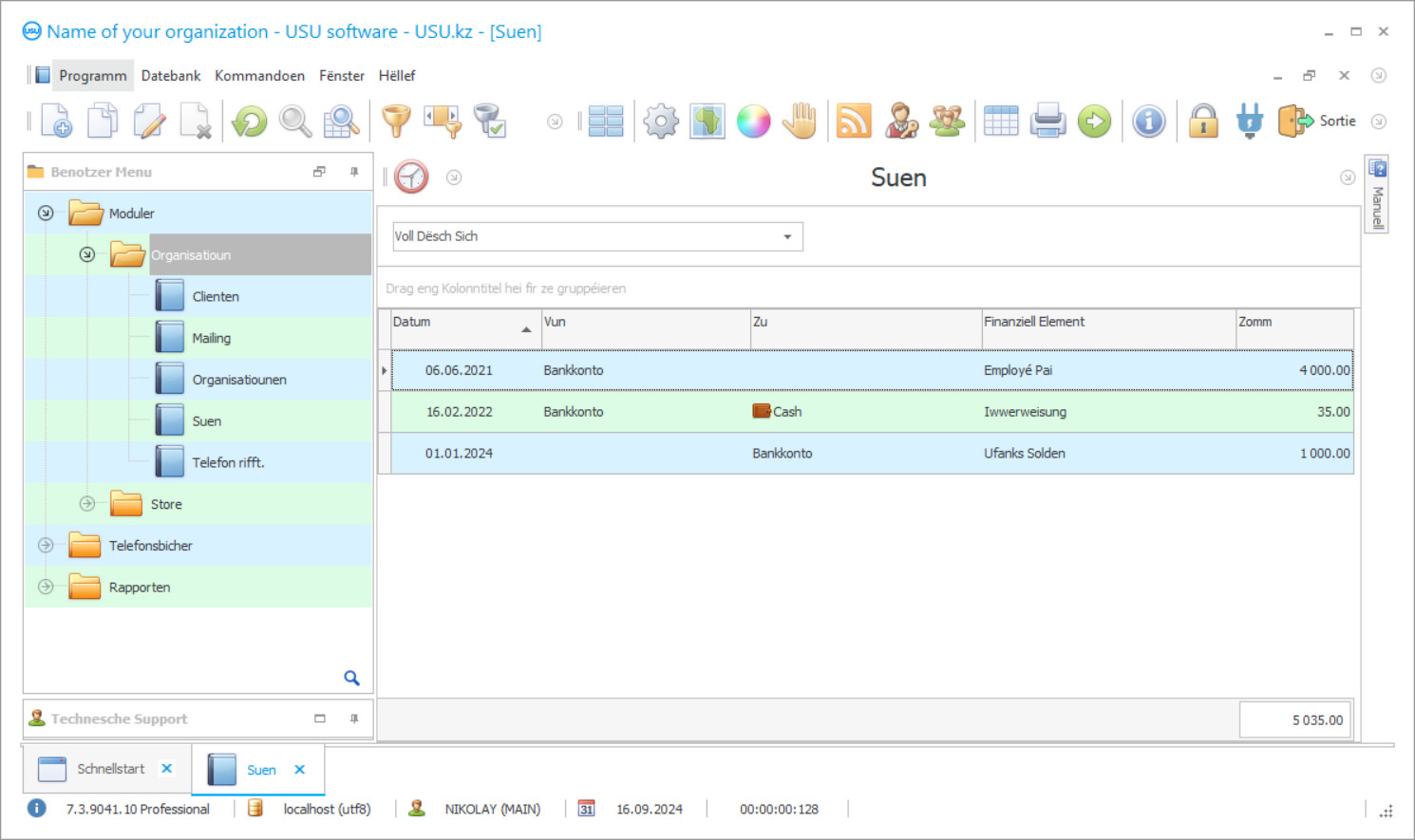Open the color wheel swatch in the toolbar
This screenshot has width=1415, height=840.
coord(753,121)
